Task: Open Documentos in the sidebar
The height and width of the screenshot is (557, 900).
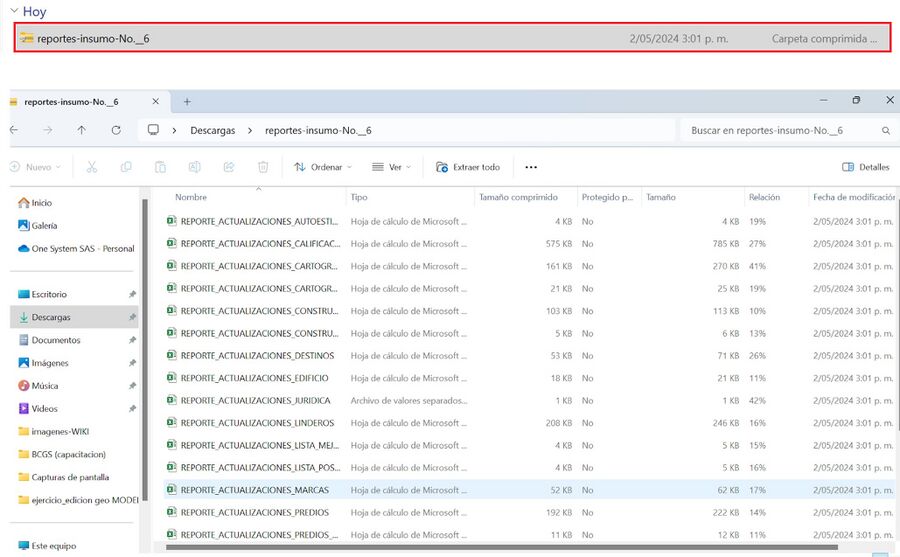Action: [49, 340]
